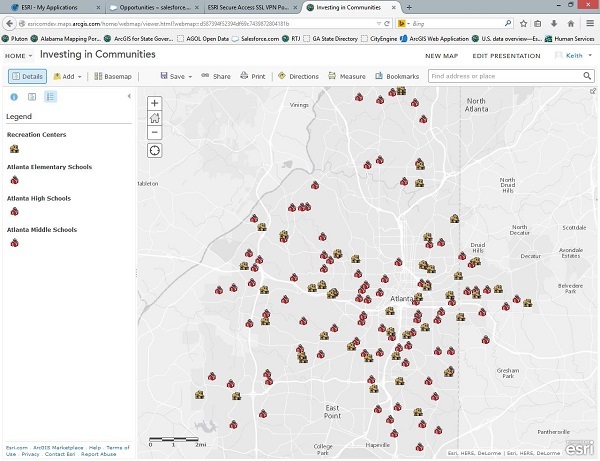Zoom in on the map

tap(155, 103)
